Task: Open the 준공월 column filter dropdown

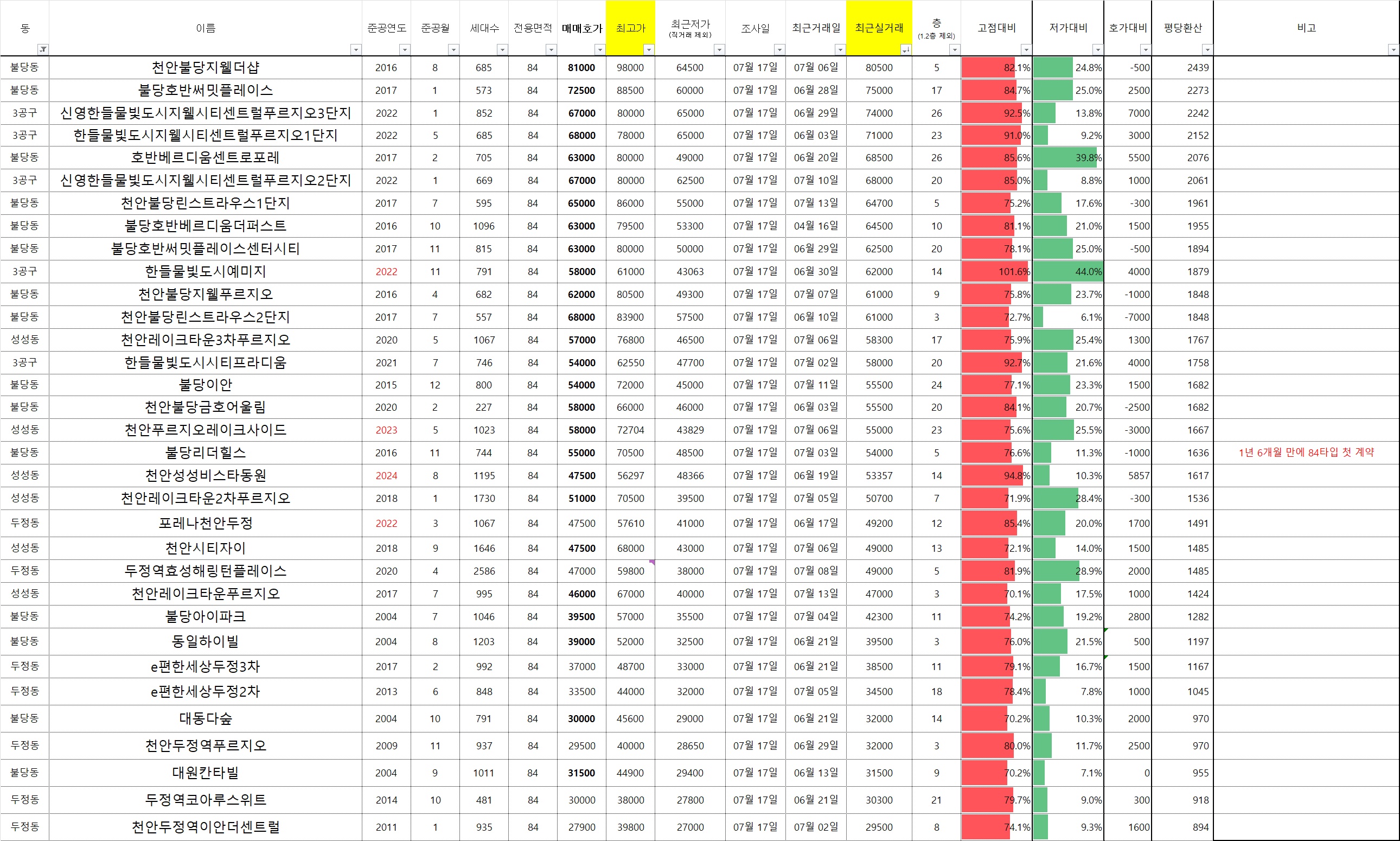Action: (453, 50)
